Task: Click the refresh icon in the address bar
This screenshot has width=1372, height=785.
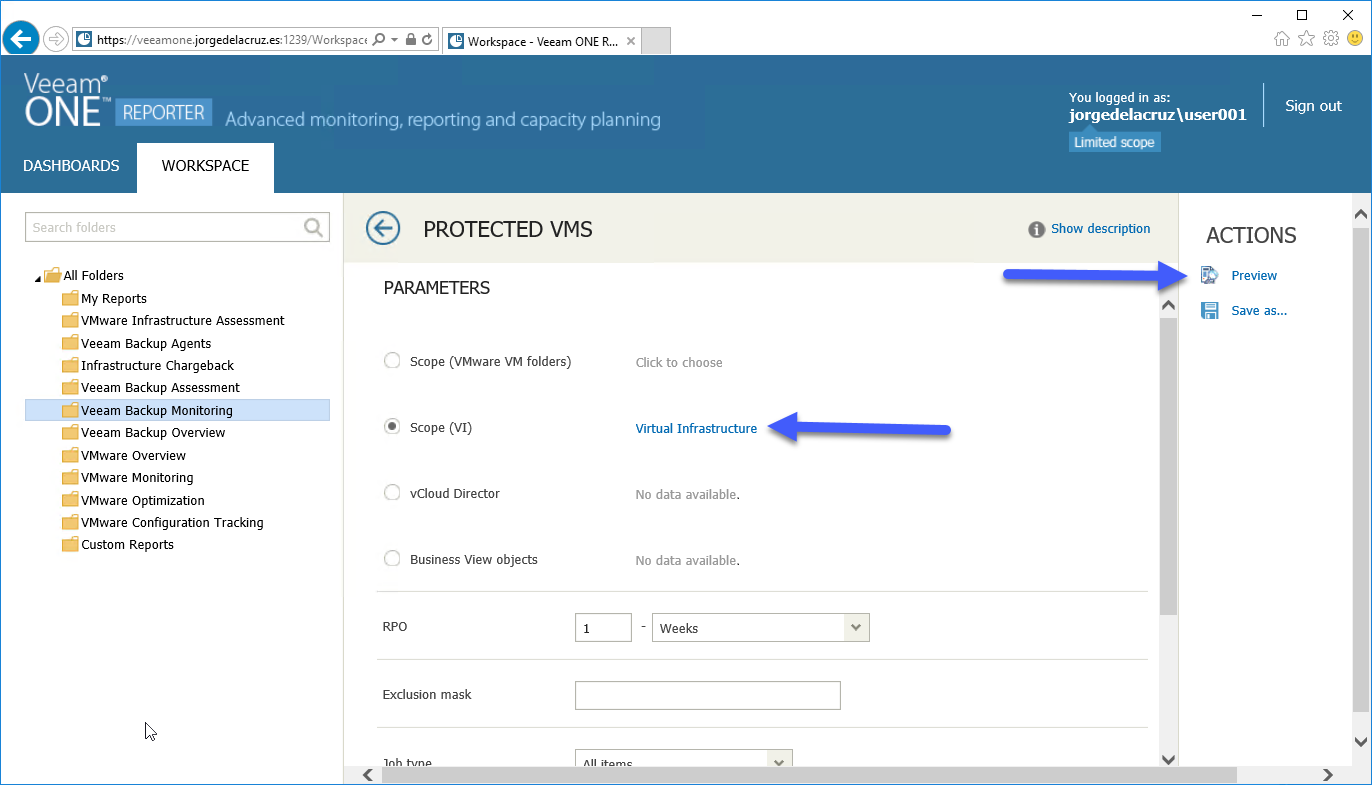Action: click(x=427, y=40)
